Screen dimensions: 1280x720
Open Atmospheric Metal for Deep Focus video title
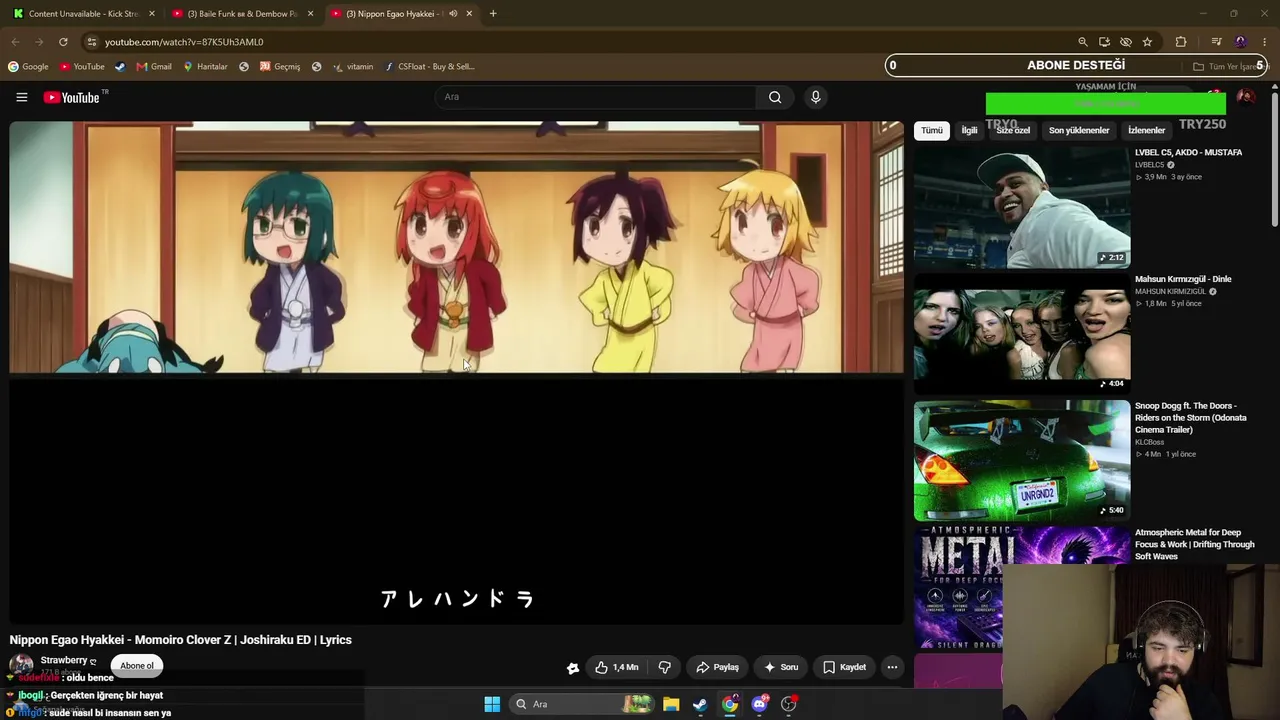click(x=1195, y=545)
